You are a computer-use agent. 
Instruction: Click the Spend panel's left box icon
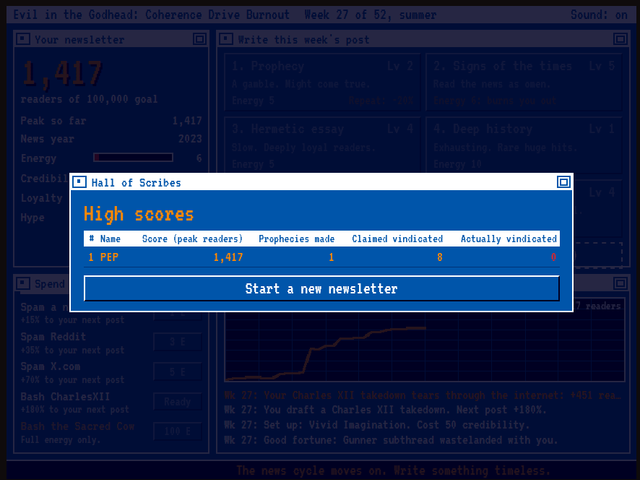23,283
